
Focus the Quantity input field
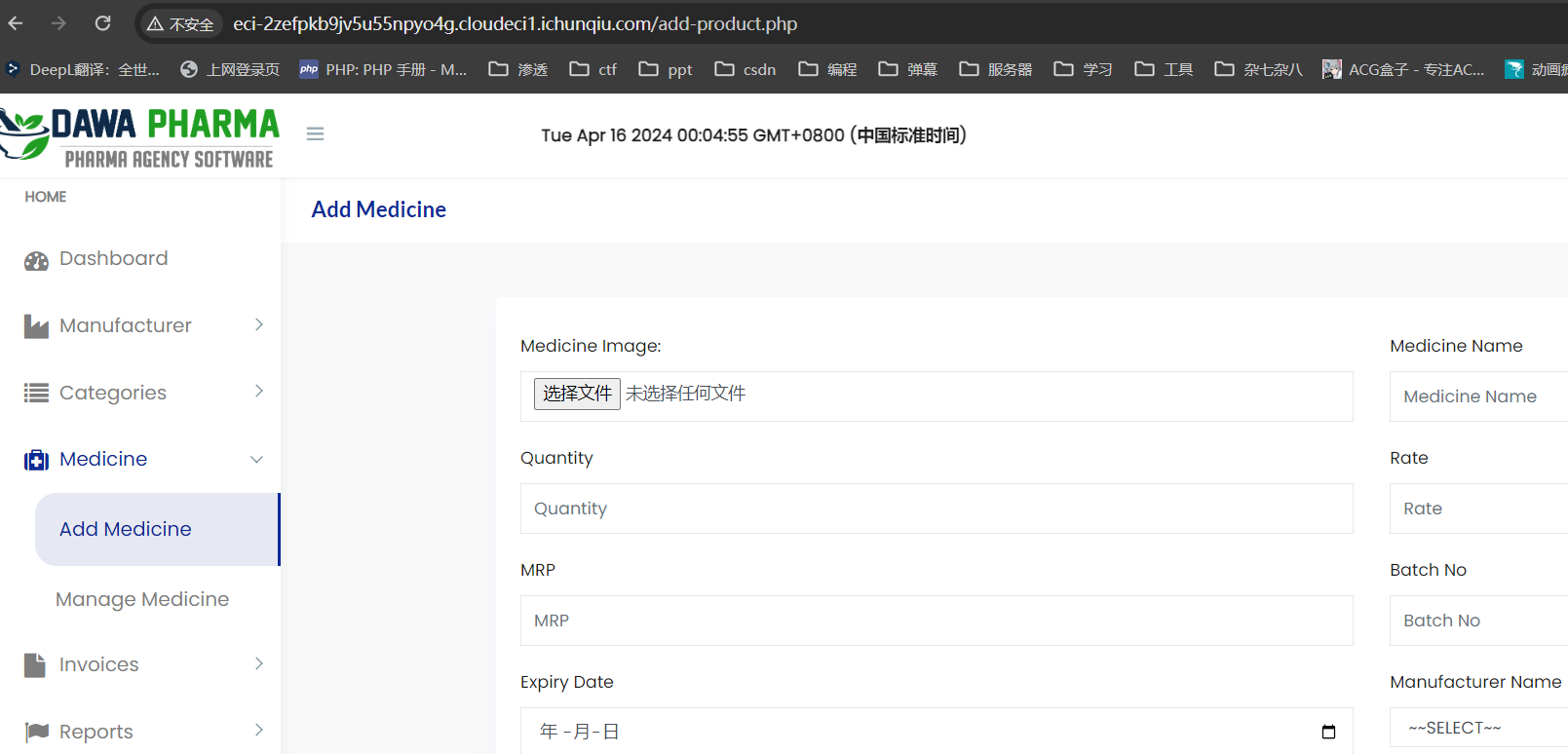coord(936,509)
